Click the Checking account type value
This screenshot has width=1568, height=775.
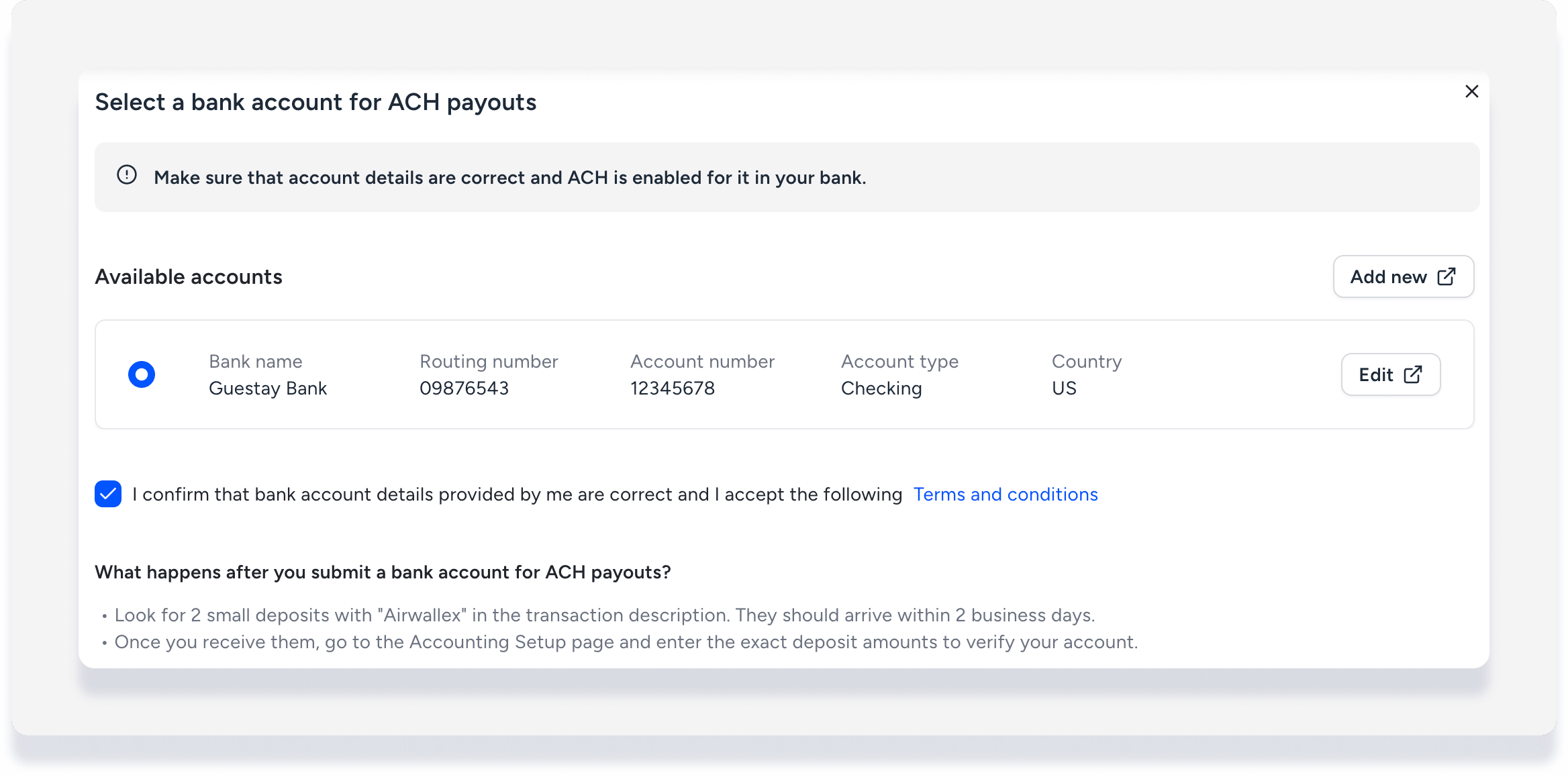[881, 389]
